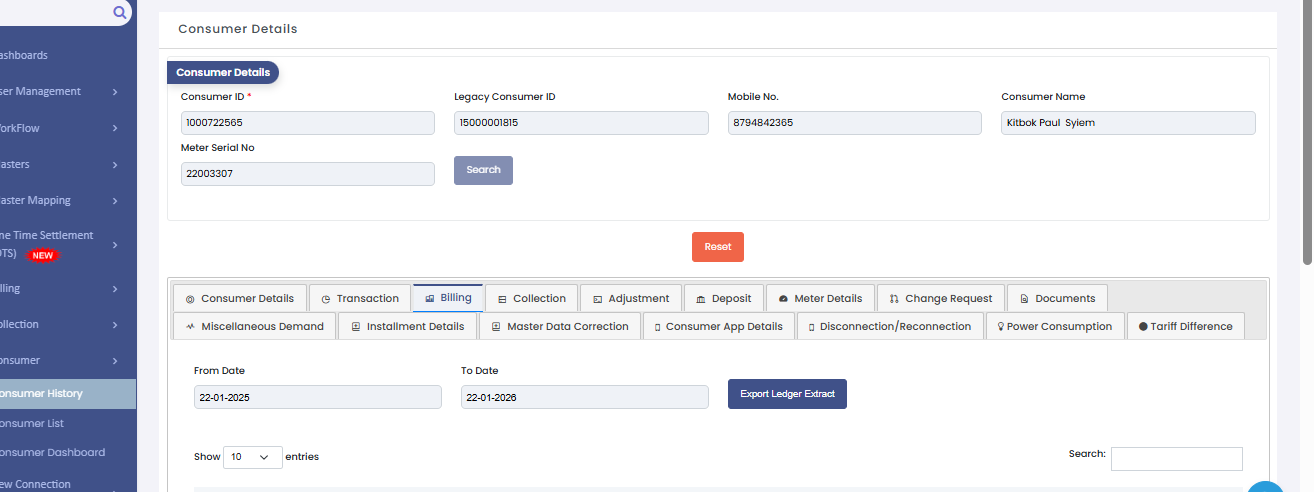Expand the Collection sidebar menu chevron
1314x492 pixels.
click(x=115, y=325)
